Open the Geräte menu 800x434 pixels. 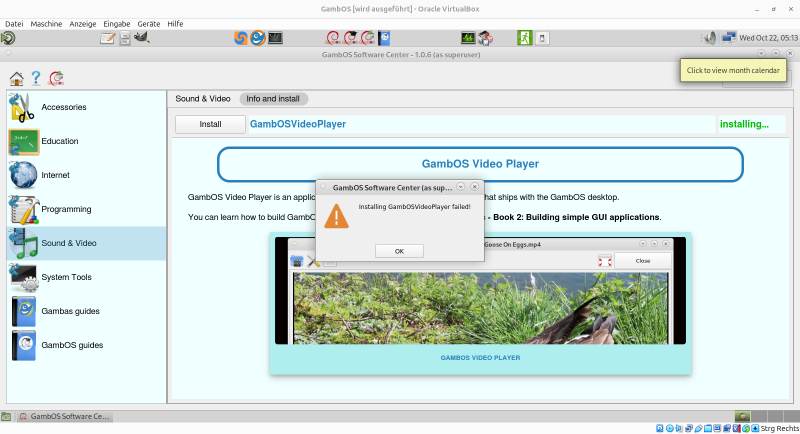(146, 23)
